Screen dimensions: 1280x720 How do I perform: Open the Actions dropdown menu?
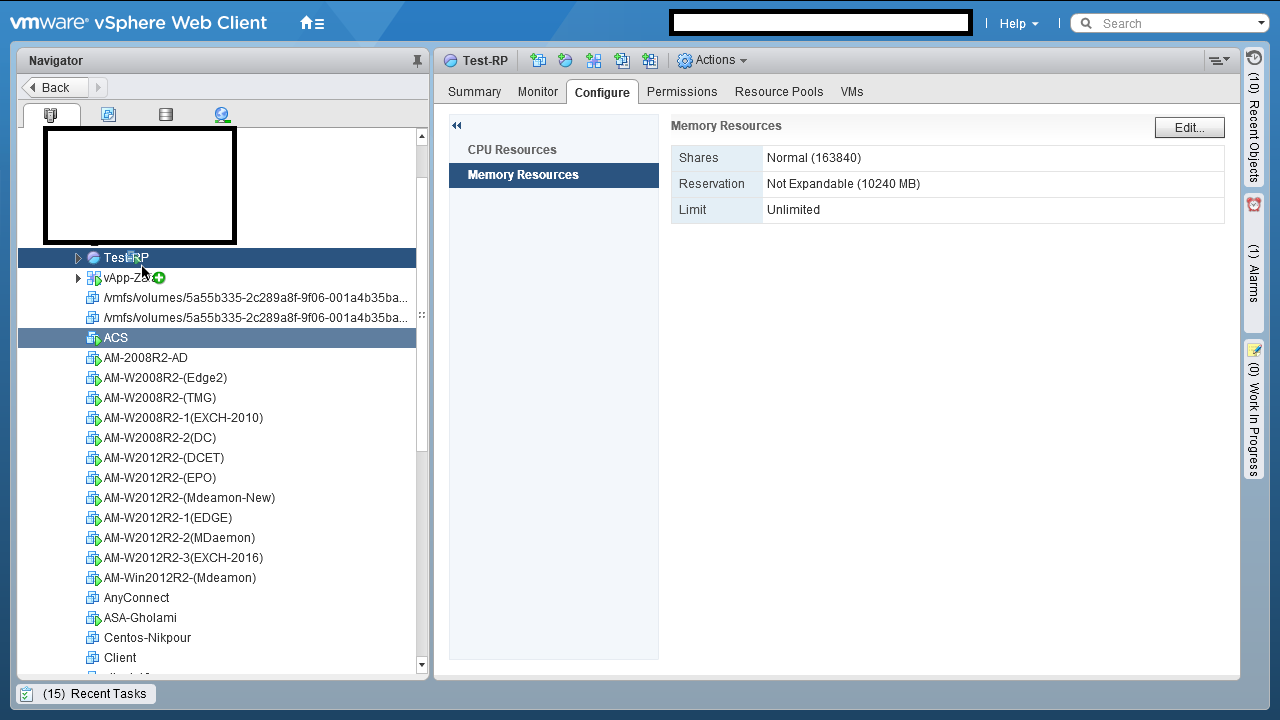point(712,61)
